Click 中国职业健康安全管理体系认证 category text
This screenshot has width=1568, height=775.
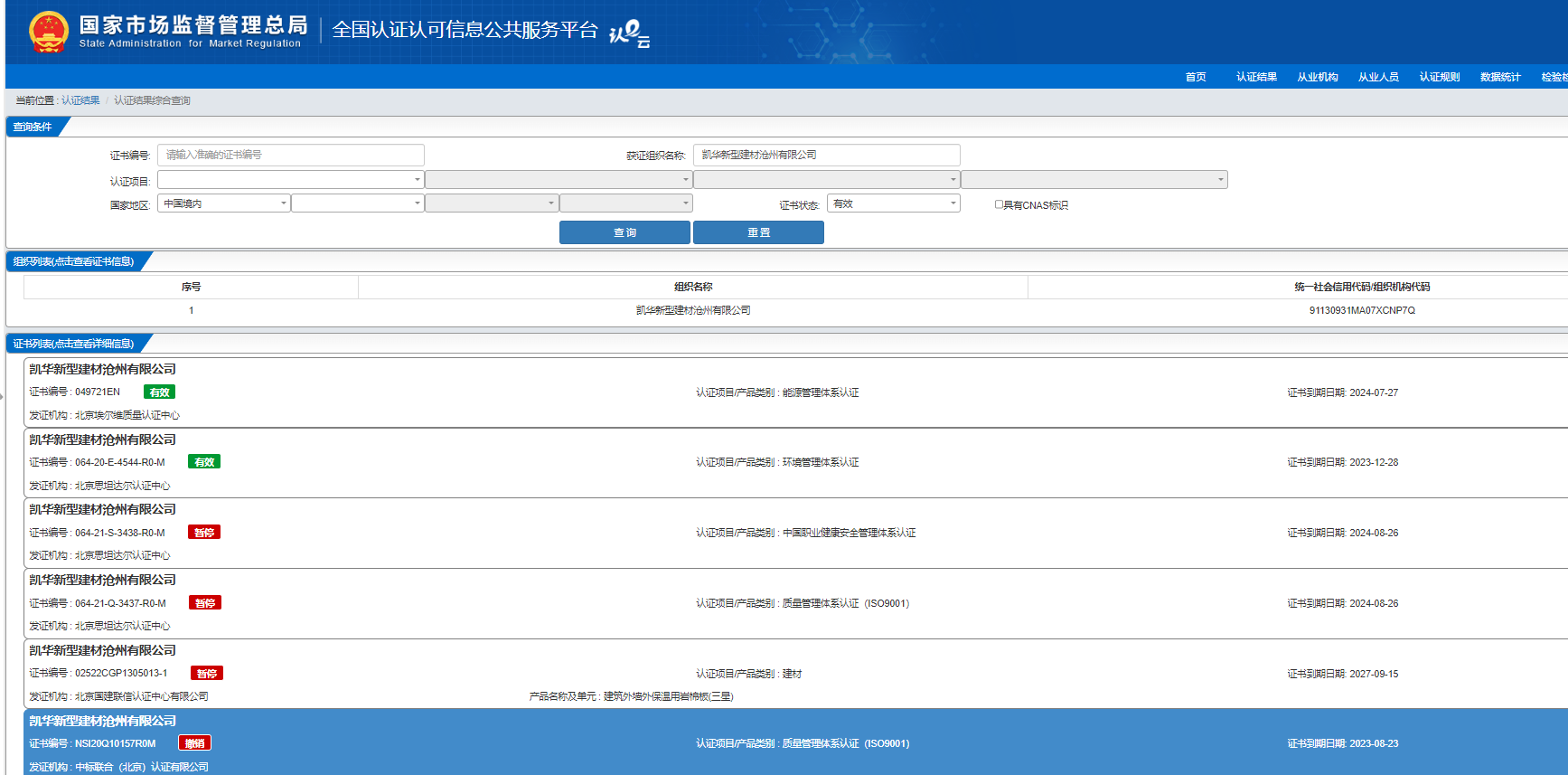(850, 533)
